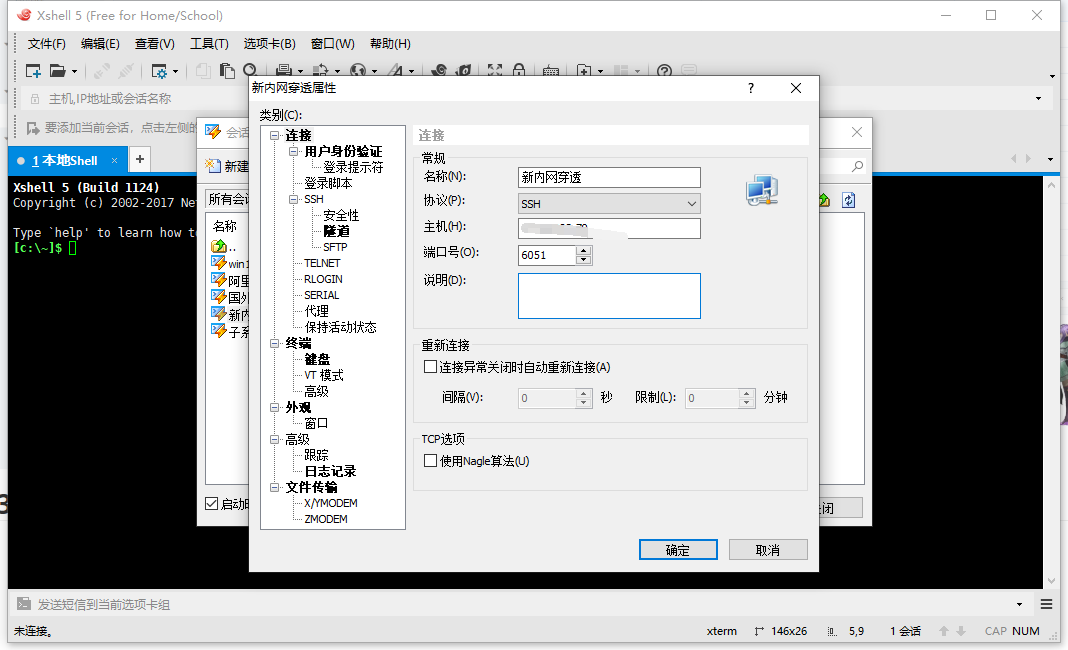Click the refresh icon in sessions dialog
1068x650 pixels.
(x=848, y=200)
